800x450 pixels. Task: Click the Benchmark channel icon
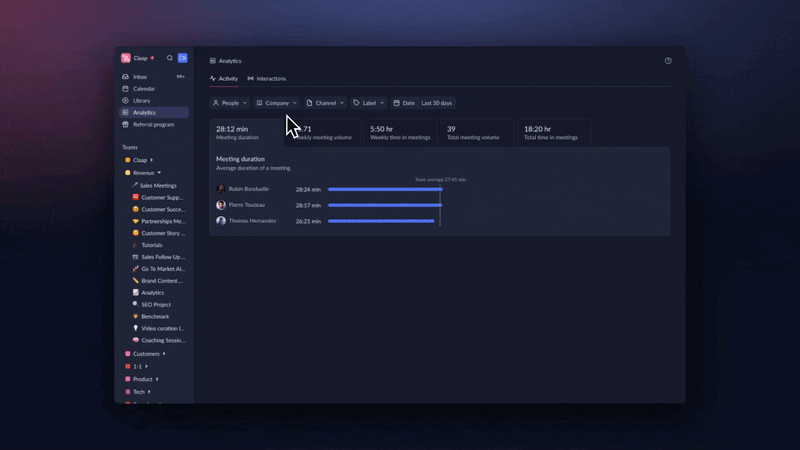tap(135, 316)
